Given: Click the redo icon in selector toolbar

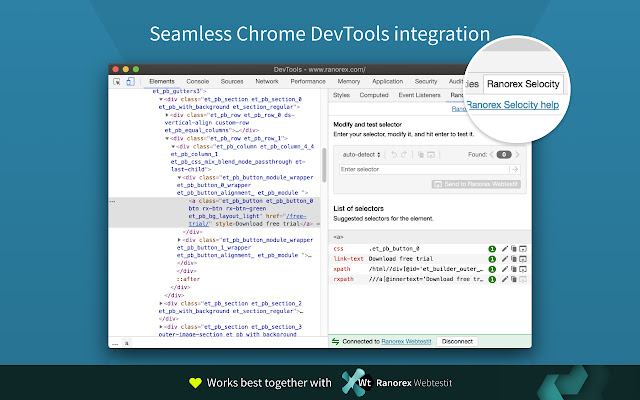Looking at the screenshot, I should (404, 155).
